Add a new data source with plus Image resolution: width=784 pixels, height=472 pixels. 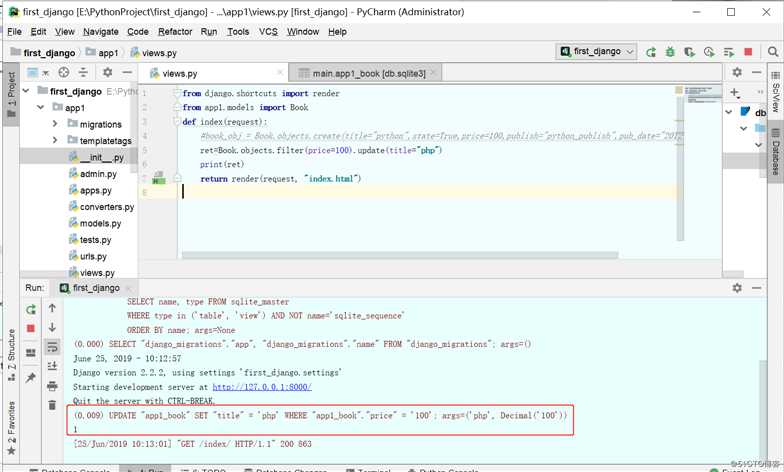[734, 92]
